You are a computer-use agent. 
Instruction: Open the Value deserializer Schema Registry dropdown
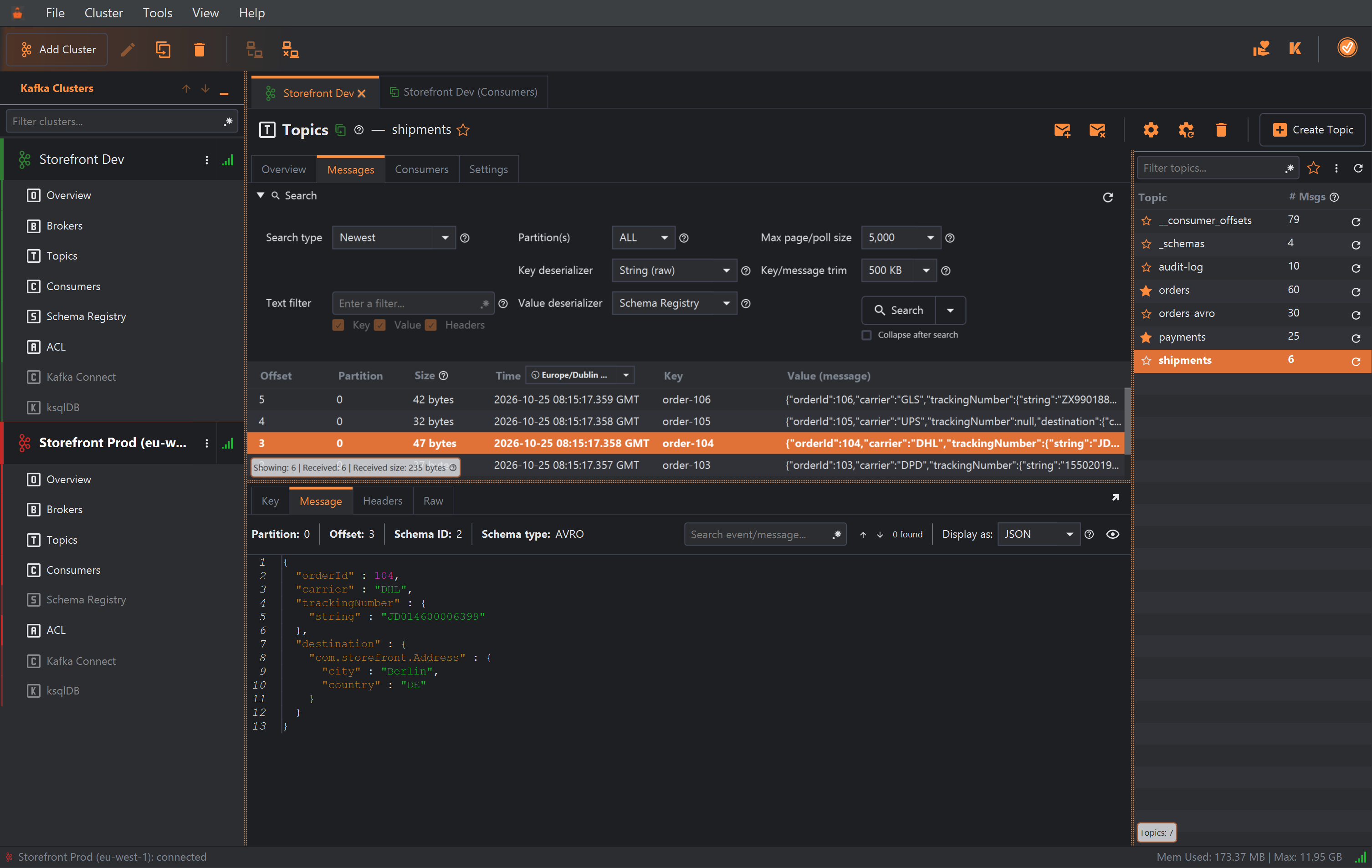(674, 303)
